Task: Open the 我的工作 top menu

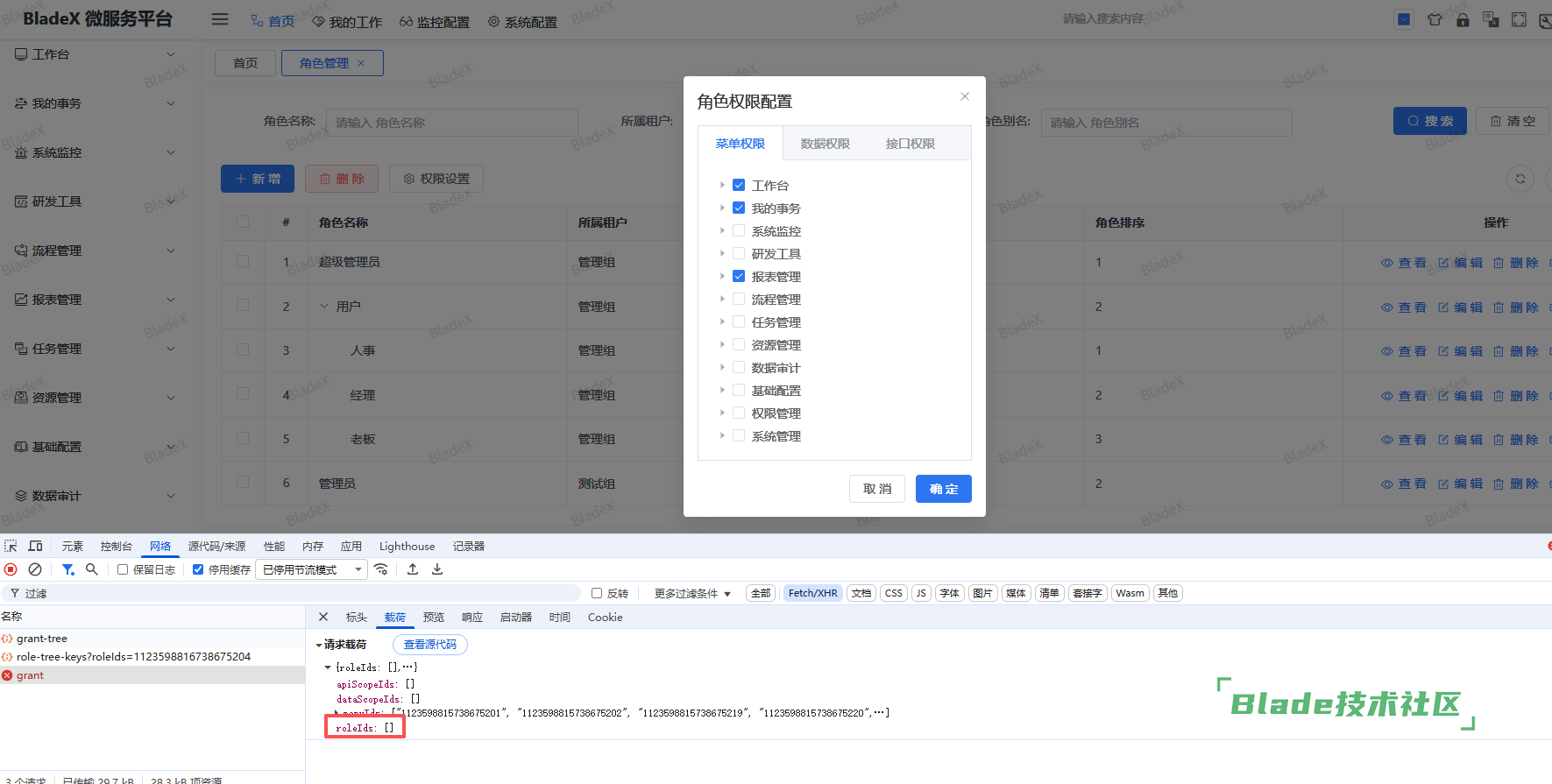Action: click(347, 21)
